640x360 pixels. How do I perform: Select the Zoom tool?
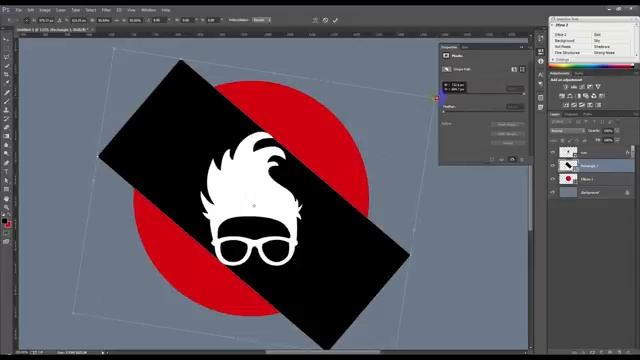click(x=6, y=208)
